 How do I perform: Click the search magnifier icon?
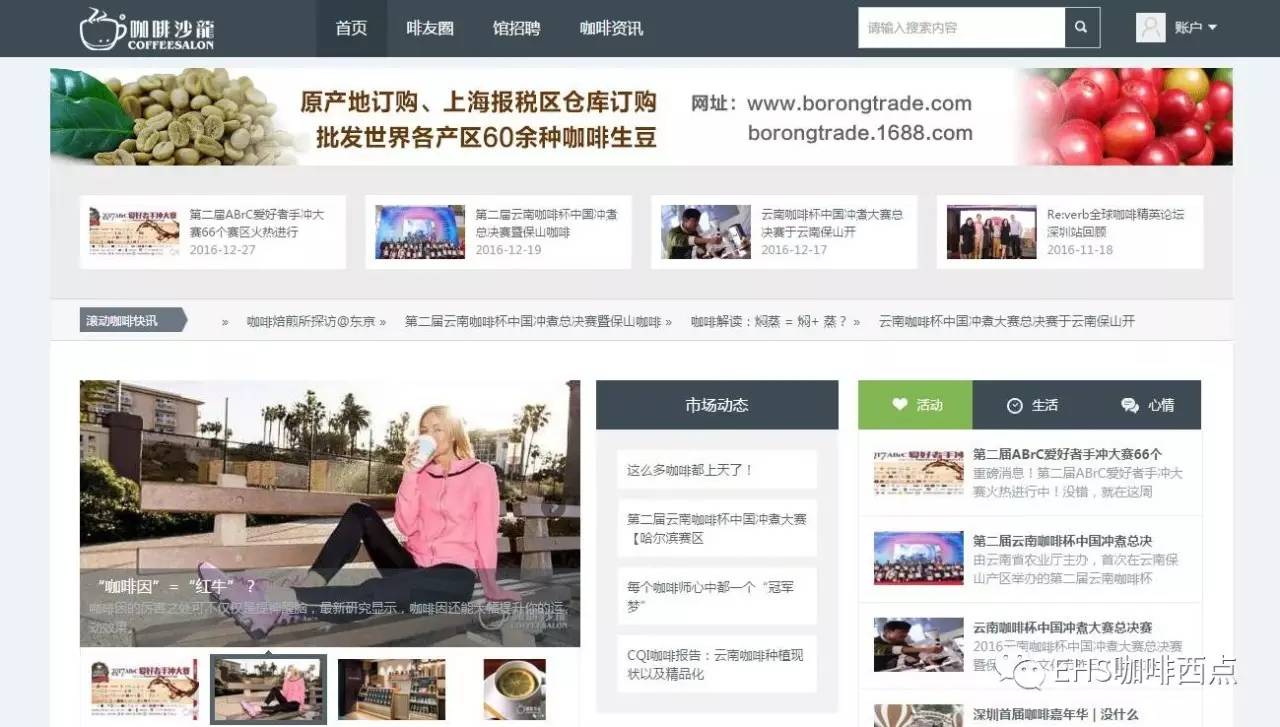[x=1082, y=28]
